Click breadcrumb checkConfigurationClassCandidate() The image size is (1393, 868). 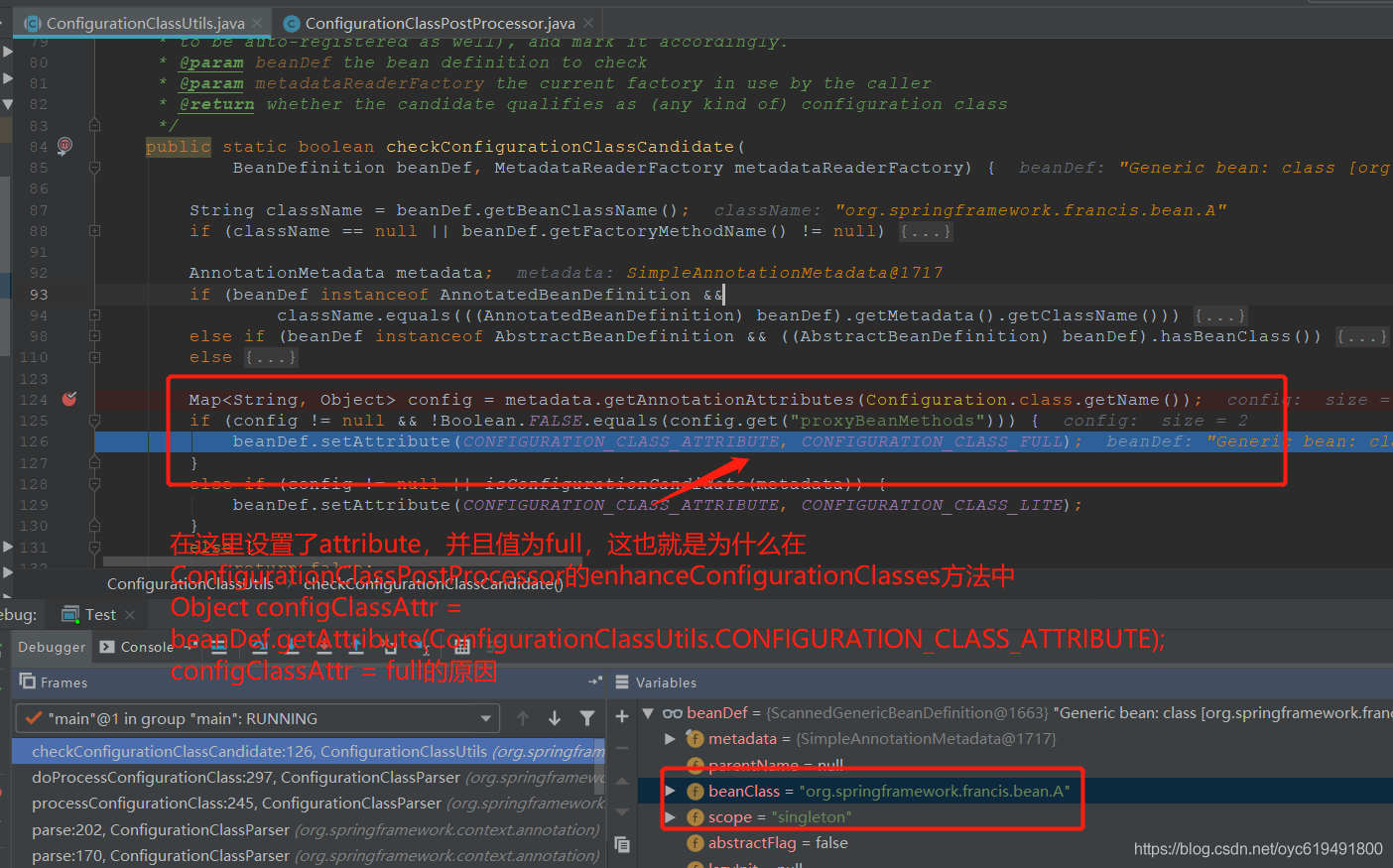[434, 584]
